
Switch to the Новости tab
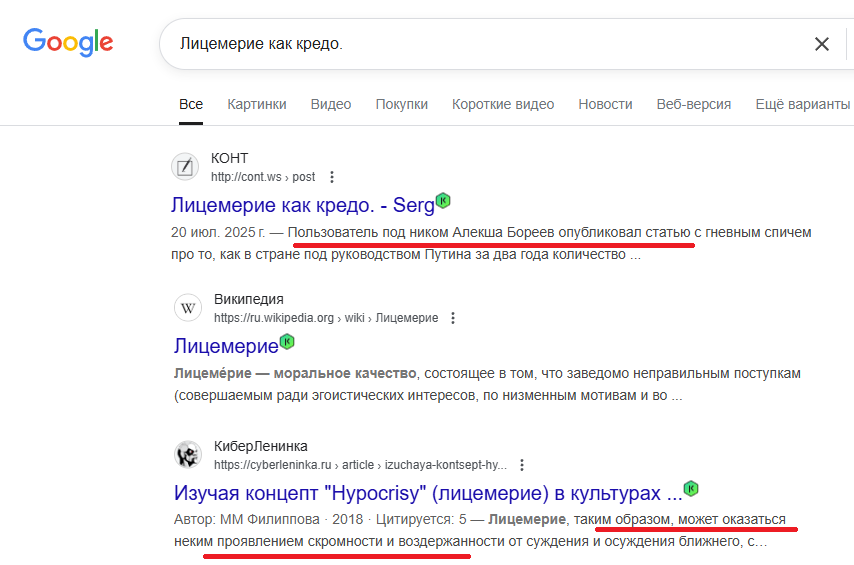(x=605, y=104)
